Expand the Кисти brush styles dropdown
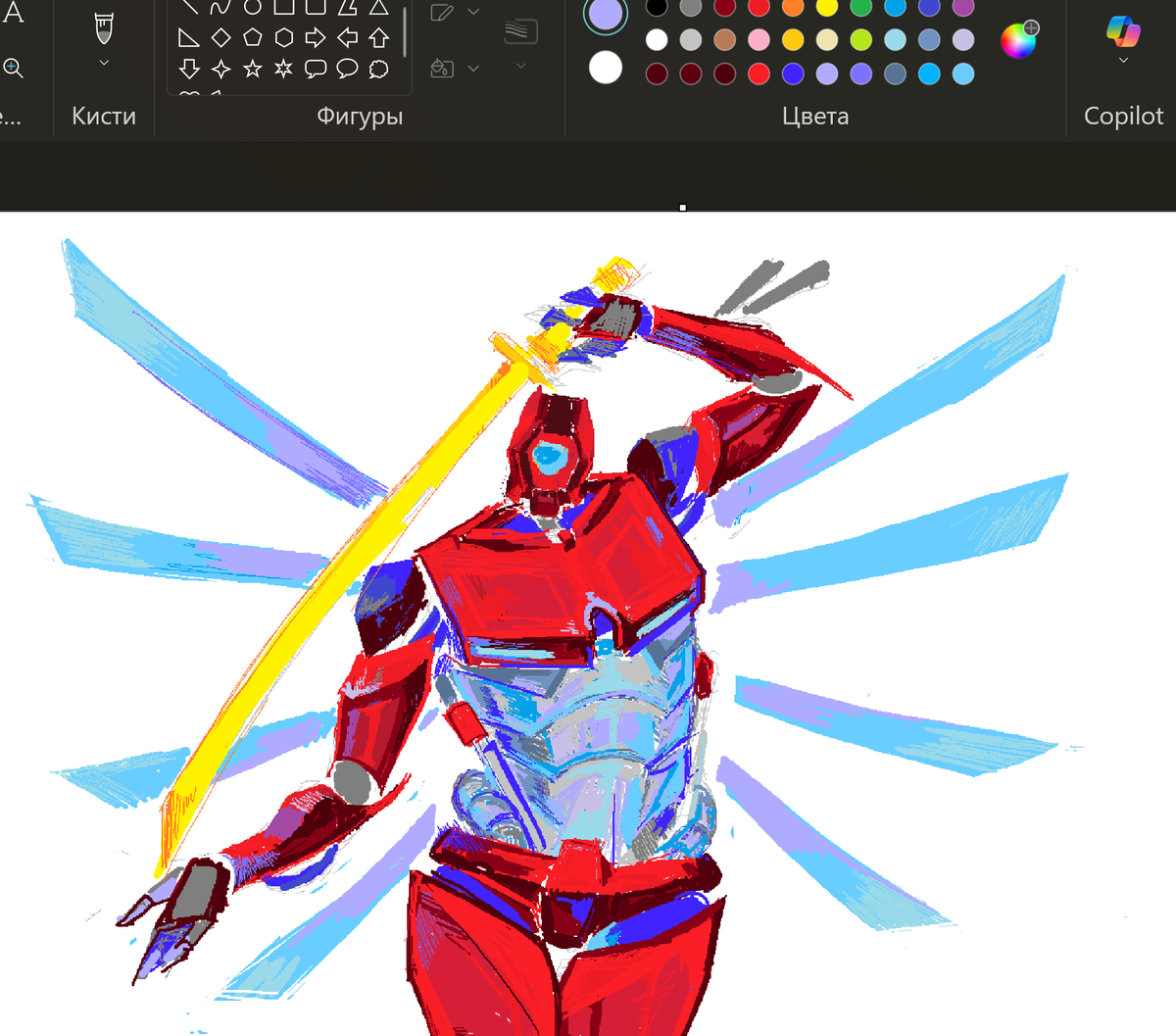 point(103,61)
